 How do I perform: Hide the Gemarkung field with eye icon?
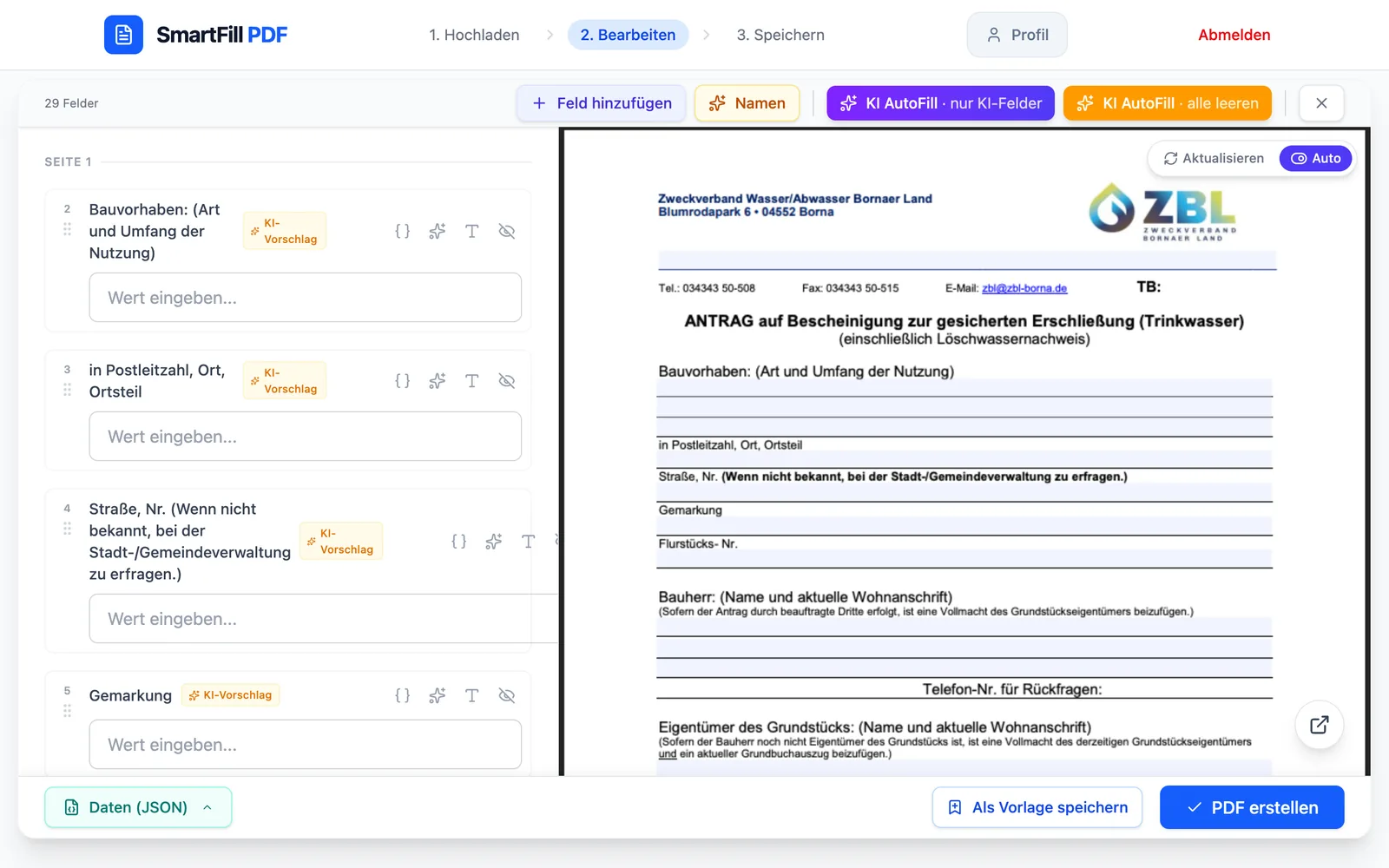coord(507,695)
